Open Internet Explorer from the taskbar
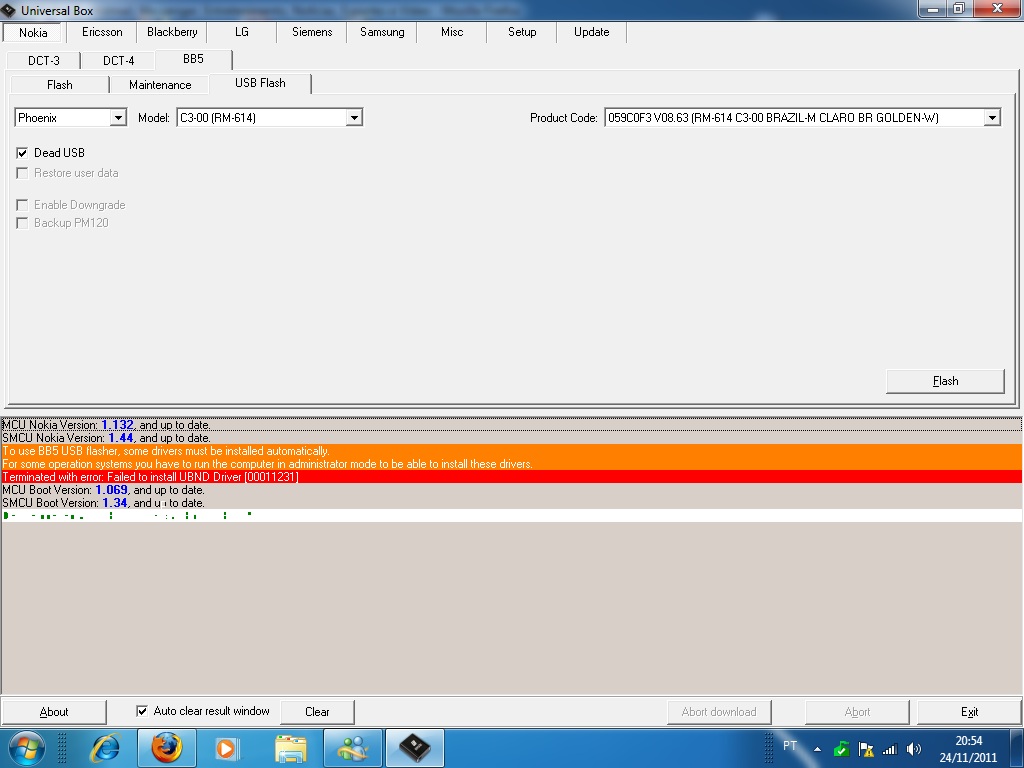This screenshot has height=768, width=1024. point(105,748)
